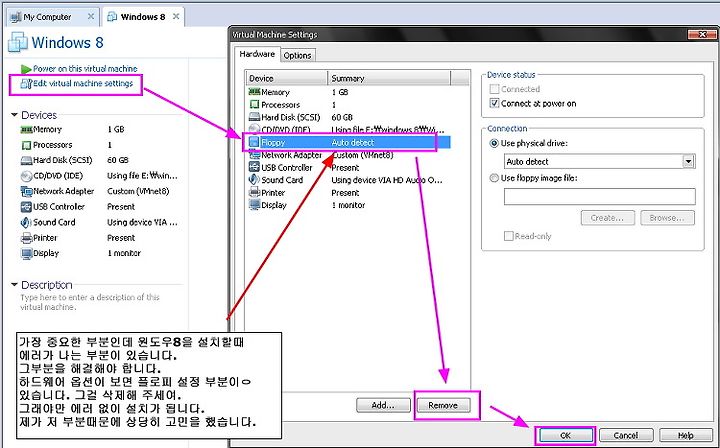Click the Create... floppy image button
Image resolution: width=720 pixels, height=448 pixels.
click(608, 218)
